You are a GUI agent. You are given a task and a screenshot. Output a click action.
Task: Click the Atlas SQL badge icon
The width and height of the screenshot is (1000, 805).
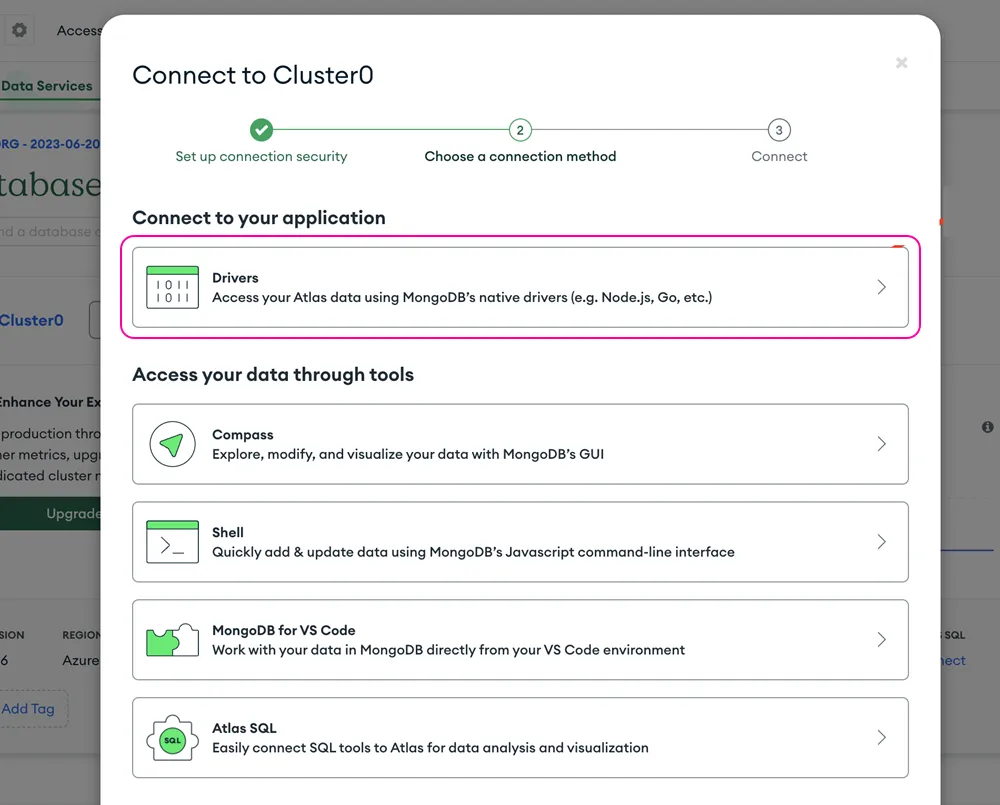(x=172, y=738)
